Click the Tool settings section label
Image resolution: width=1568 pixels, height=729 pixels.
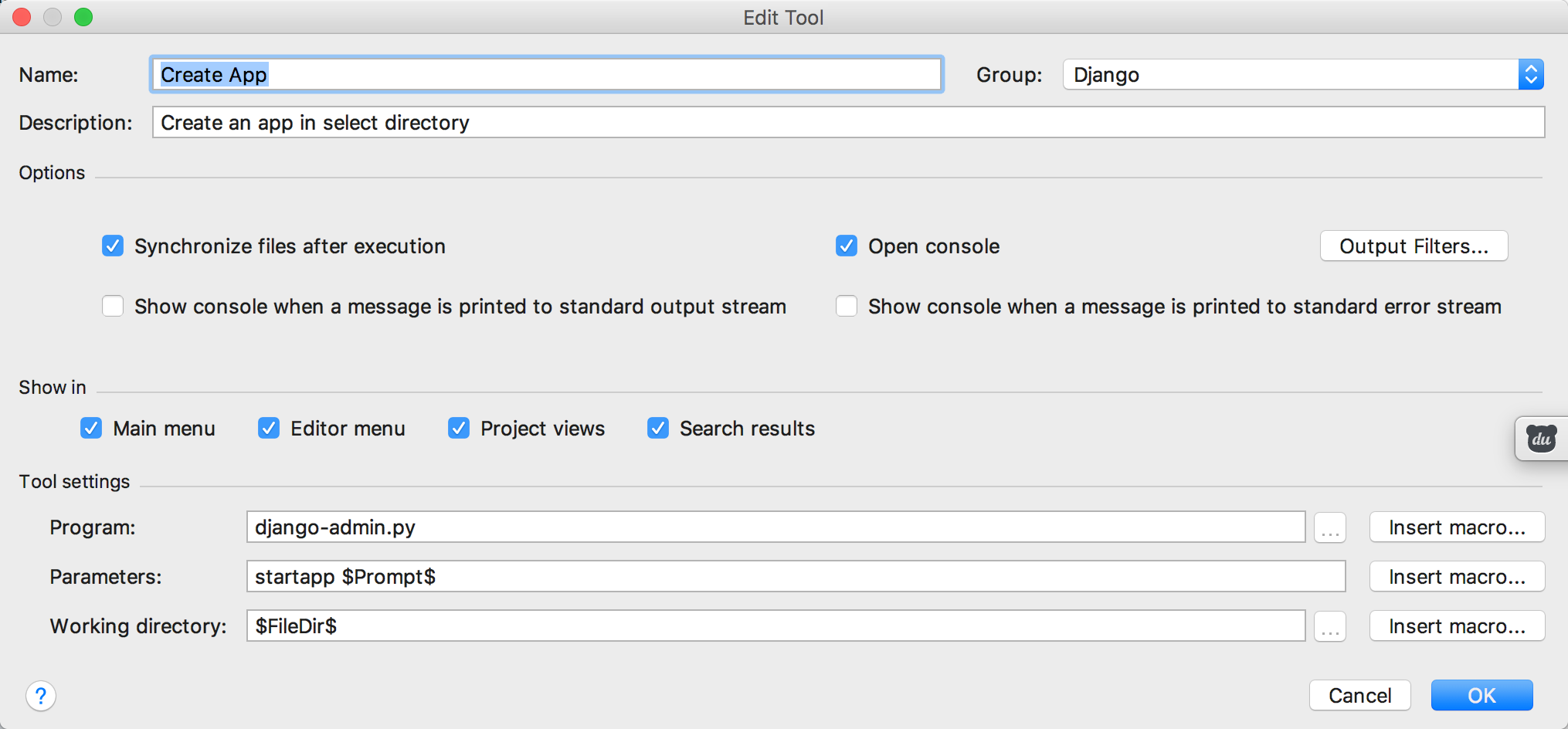pos(74,482)
